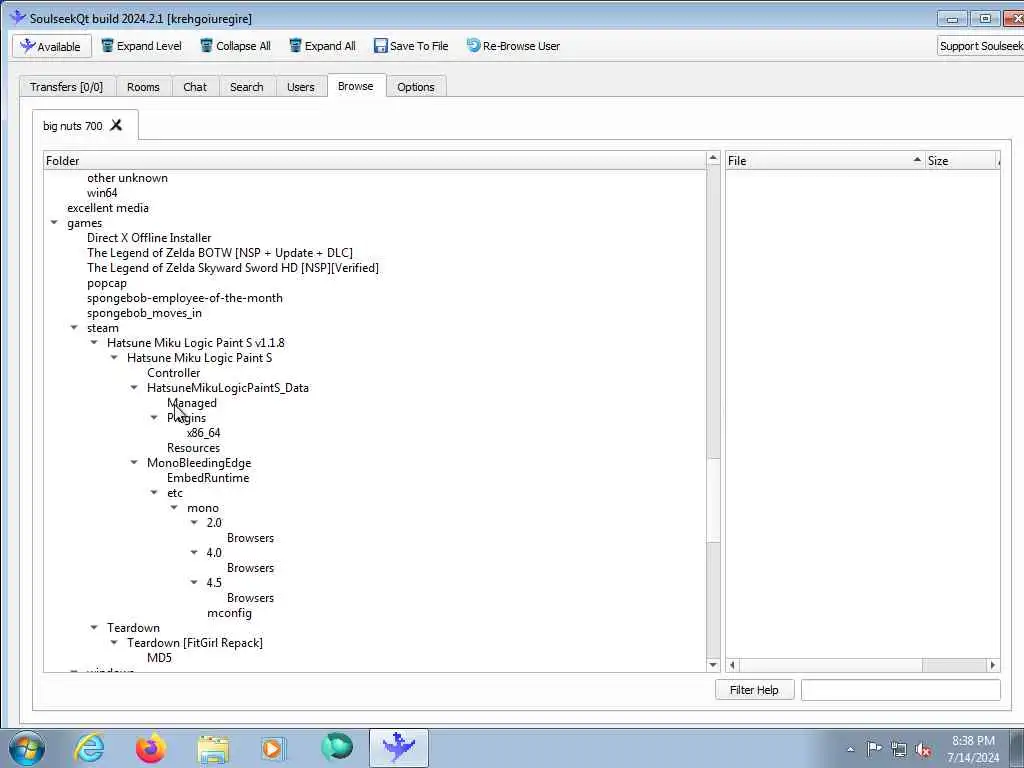Open the Users tab
1024x768 pixels.
coord(300,87)
